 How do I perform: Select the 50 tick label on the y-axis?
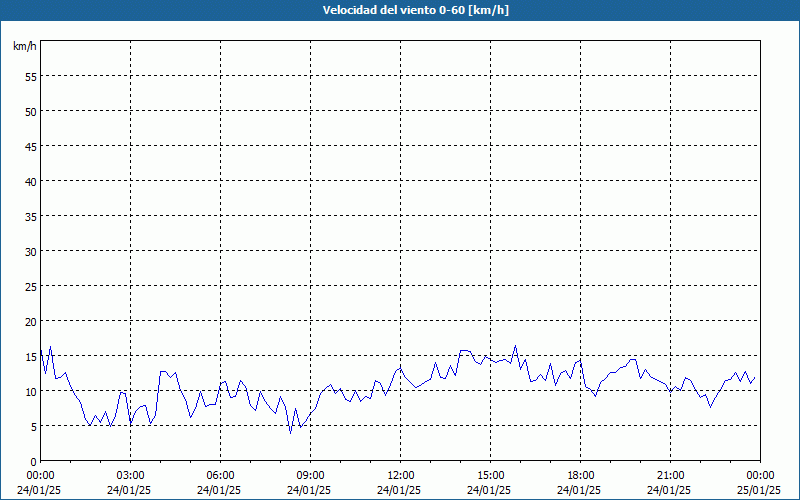[x=30, y=111]
